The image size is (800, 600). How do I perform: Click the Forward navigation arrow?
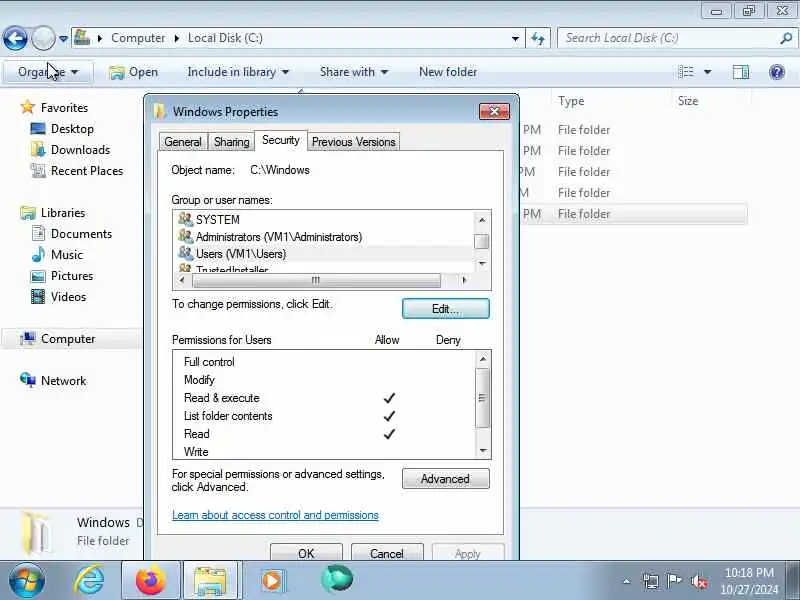point(43,38)
